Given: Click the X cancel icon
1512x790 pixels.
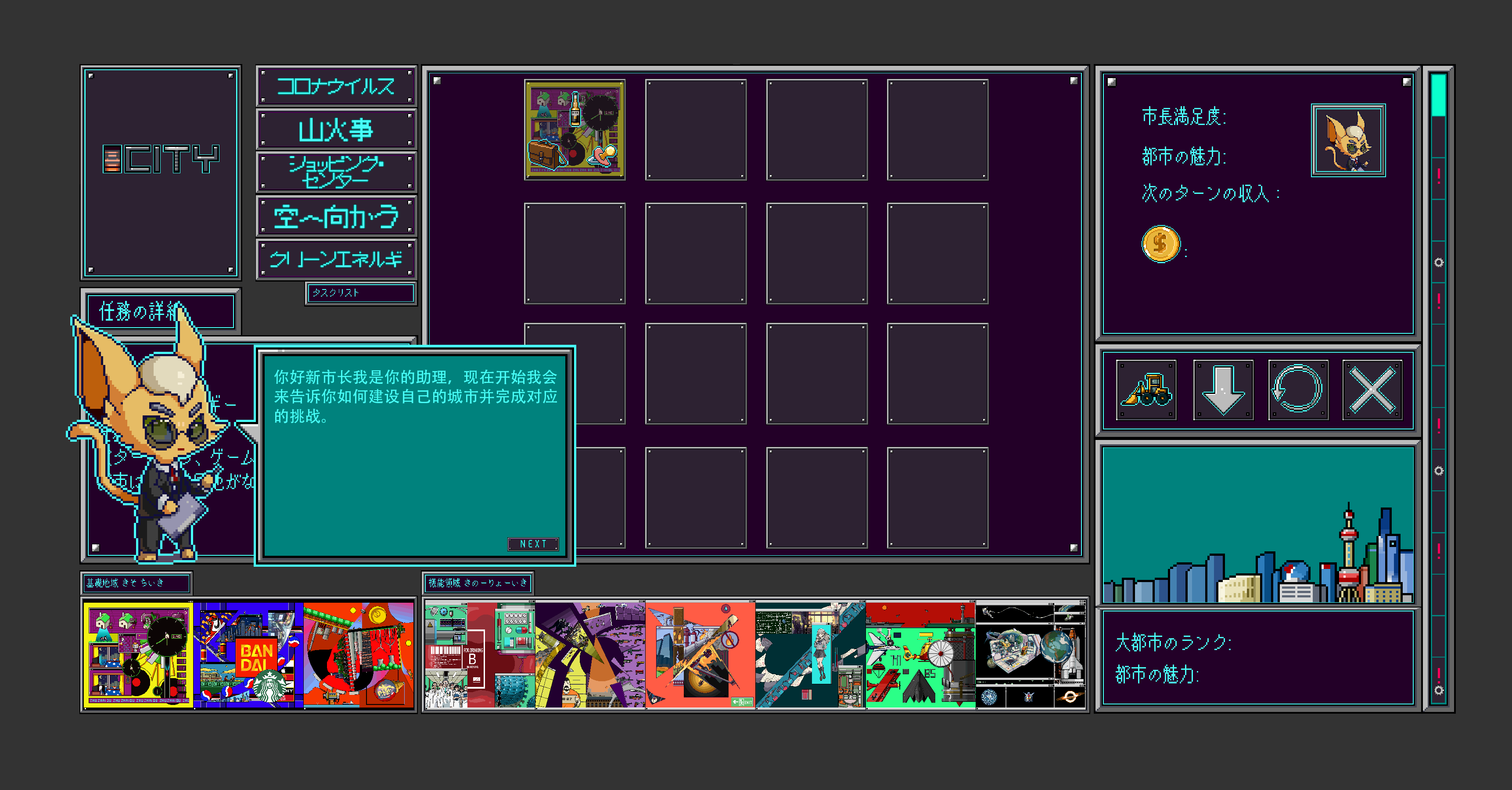Looking at the screenshot, I should pos(1372,390).
